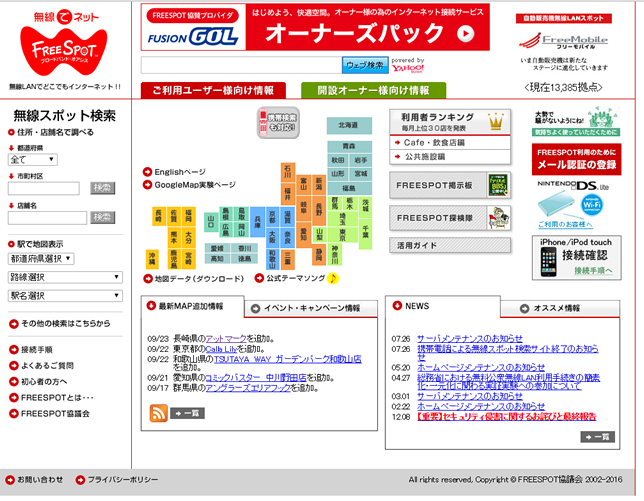Open the user ranking crown banner

(450, 122)
